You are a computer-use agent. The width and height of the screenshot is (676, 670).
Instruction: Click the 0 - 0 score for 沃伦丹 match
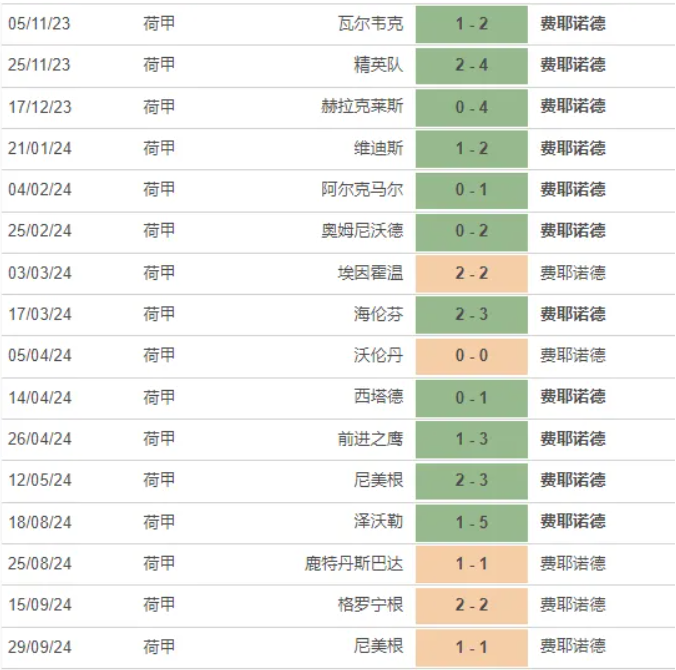tap(471, 356)
